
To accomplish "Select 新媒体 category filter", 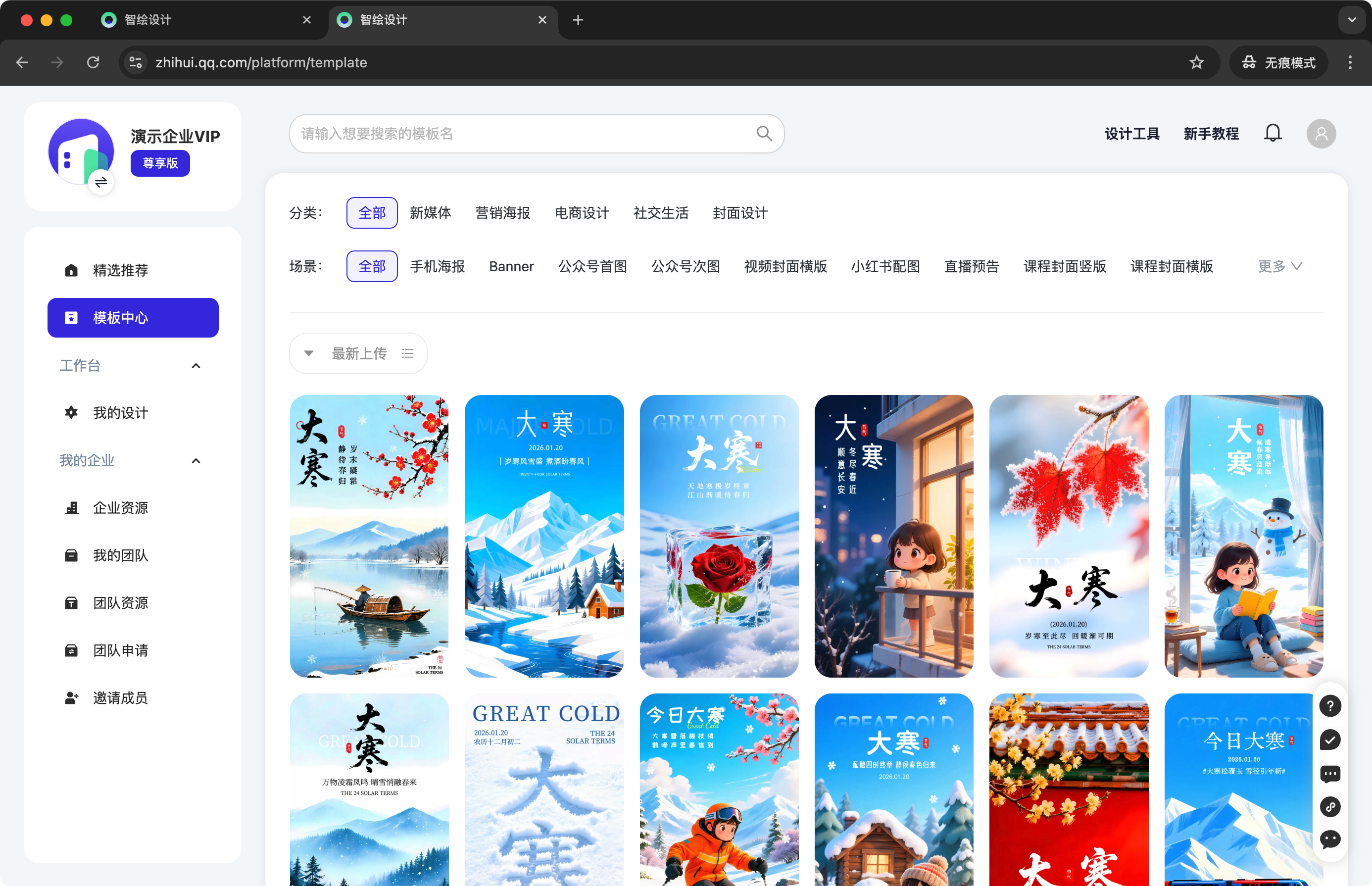I will 430,213.
